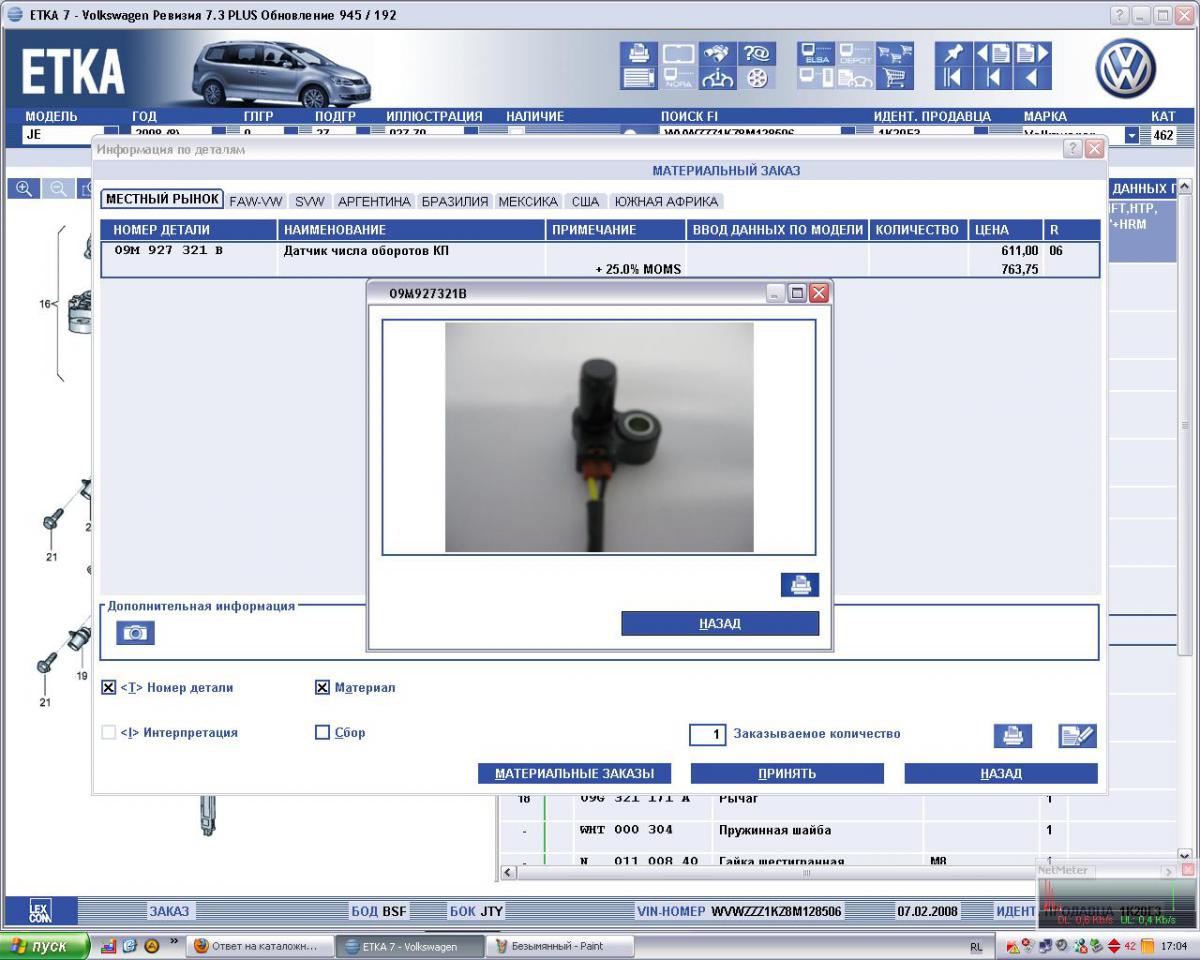
Task: Click the list view icon below the printer
Action: tap(637, 78)
